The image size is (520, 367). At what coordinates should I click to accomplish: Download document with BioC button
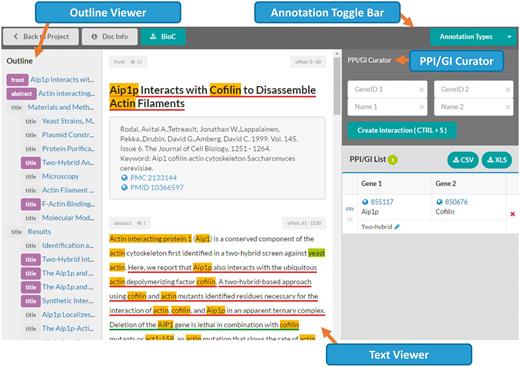tap(163, 37)
